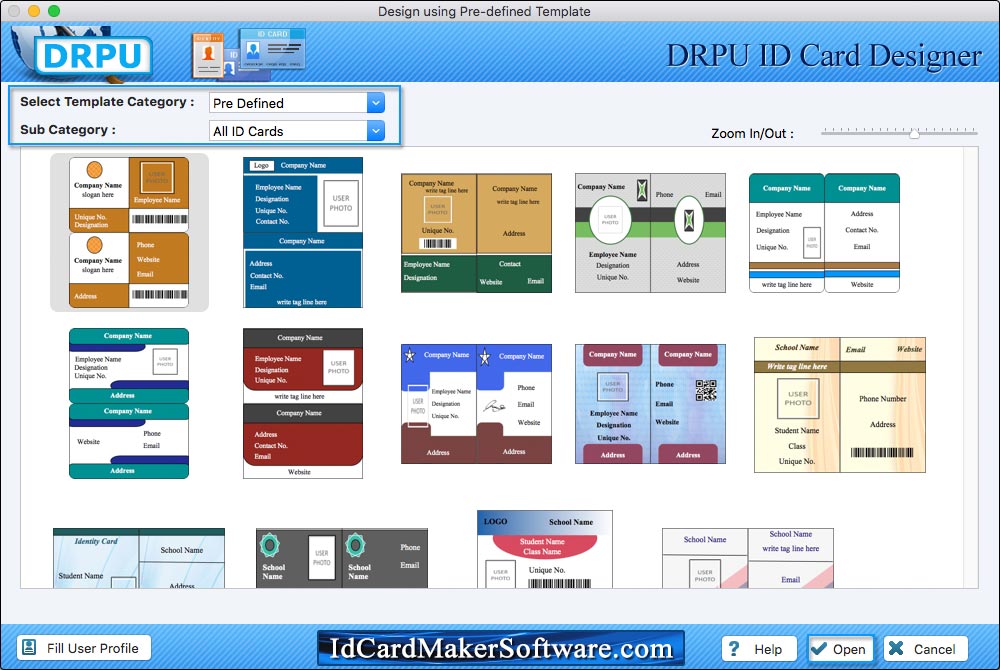Click the DRPU ID Card Designer title
Image resolution: width=1000 pixels, height=670 pixels.
824,55
